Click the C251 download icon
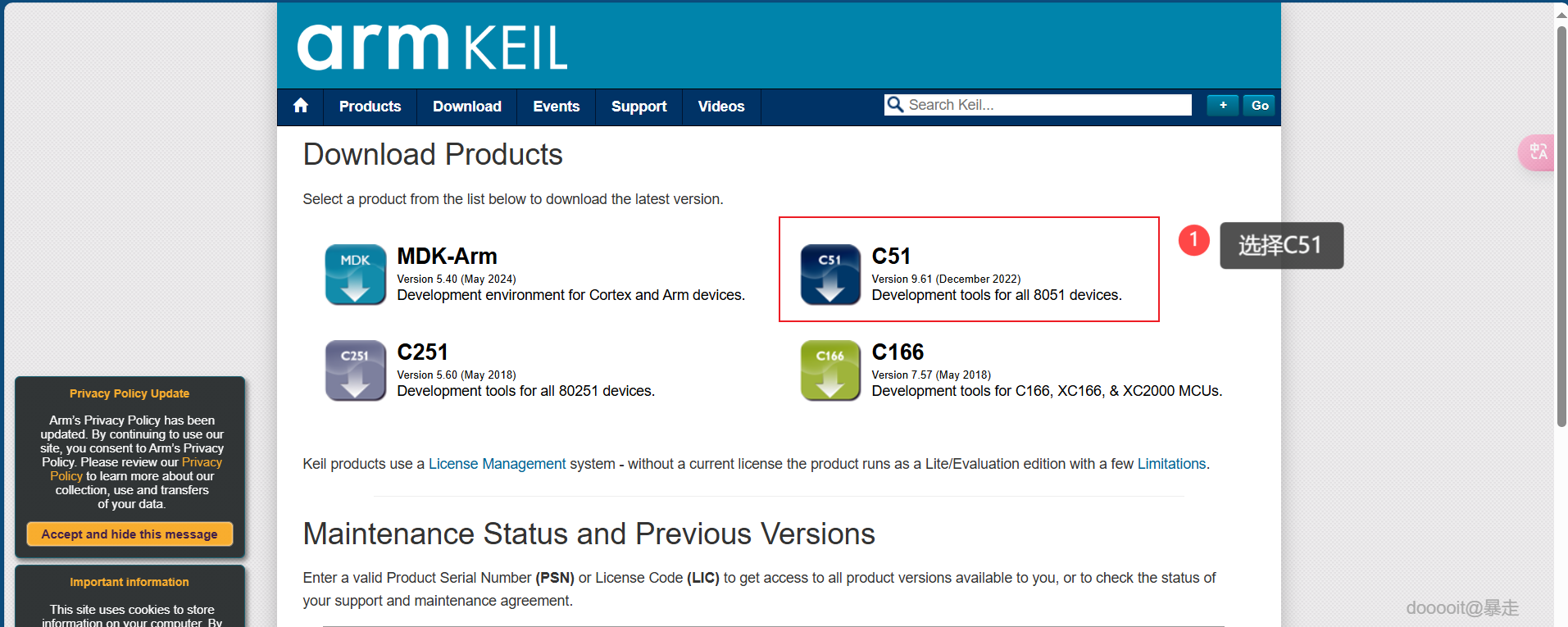The height and width of the screenshot is (627, 1568). coord(355,370)
